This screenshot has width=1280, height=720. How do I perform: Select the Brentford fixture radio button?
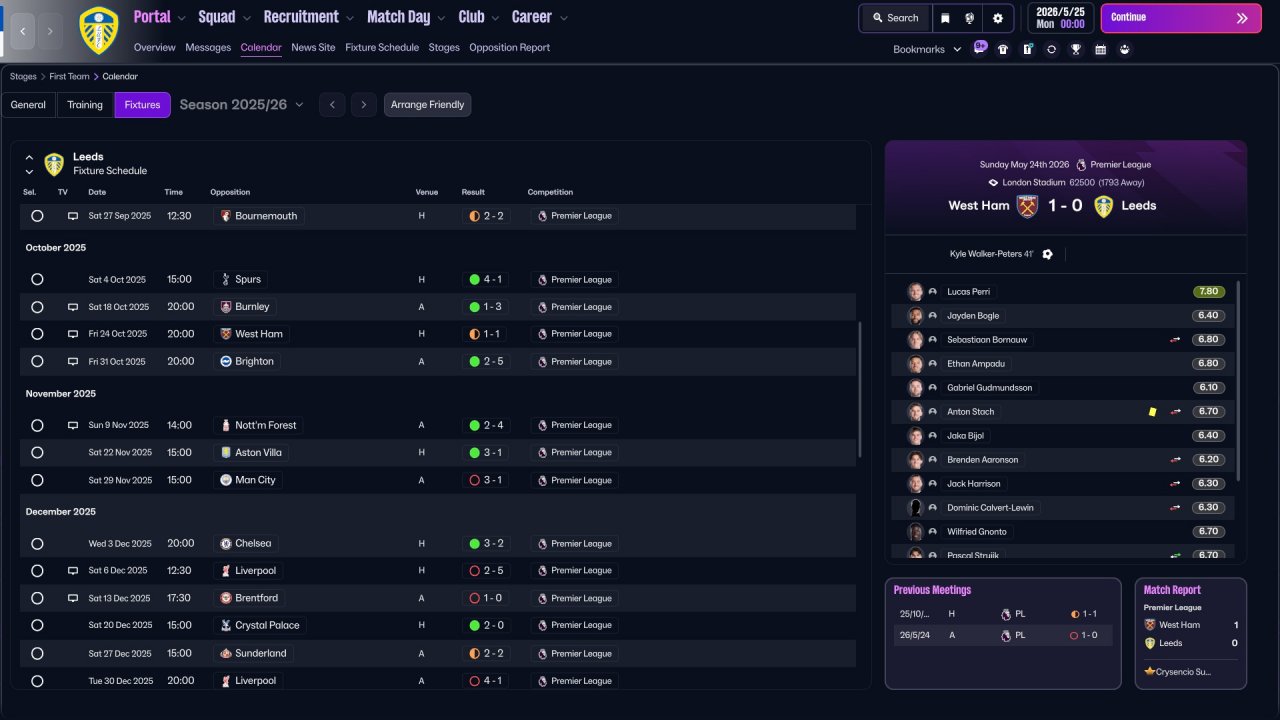pos(37,598)
